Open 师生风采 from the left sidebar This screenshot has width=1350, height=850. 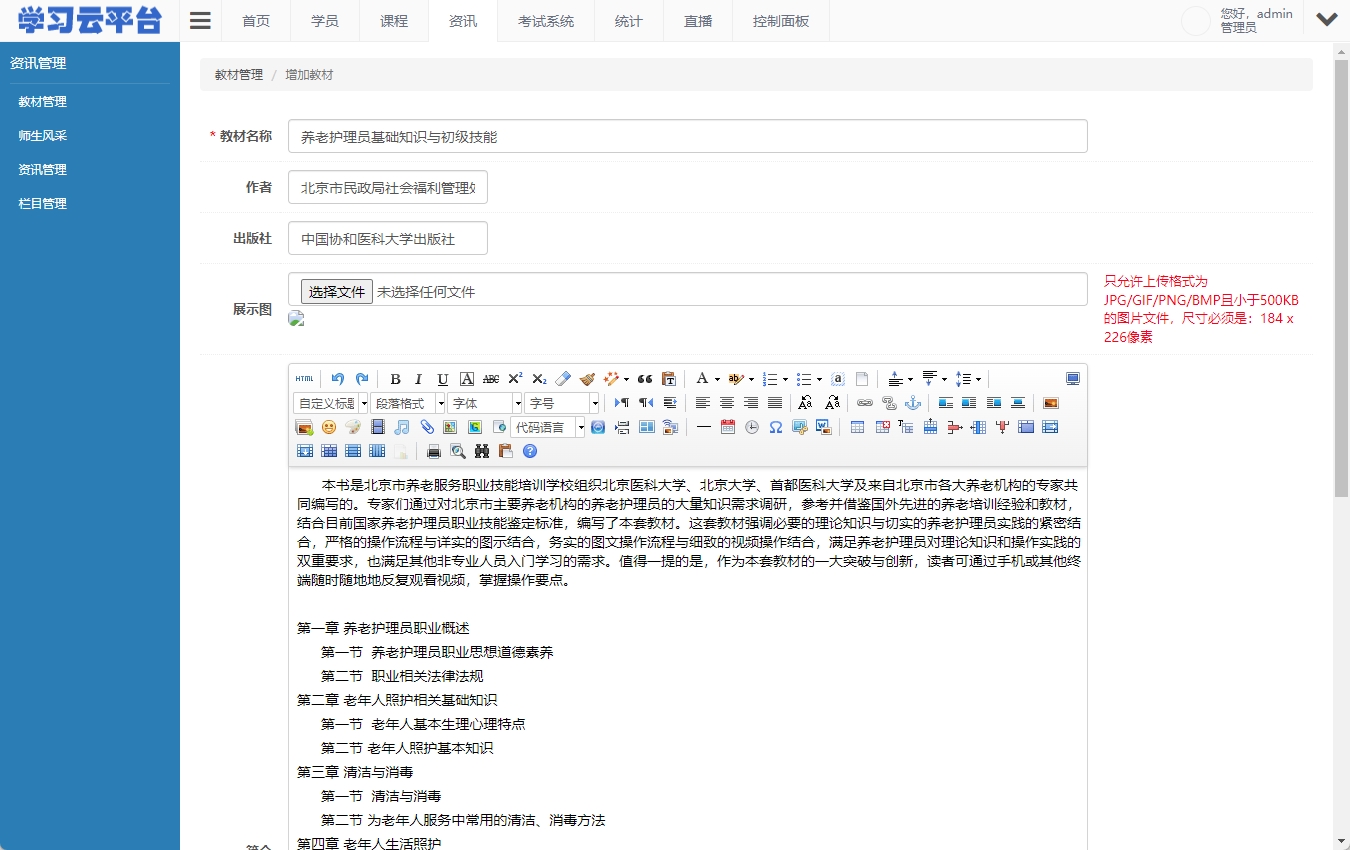click(x=41, y=135)
